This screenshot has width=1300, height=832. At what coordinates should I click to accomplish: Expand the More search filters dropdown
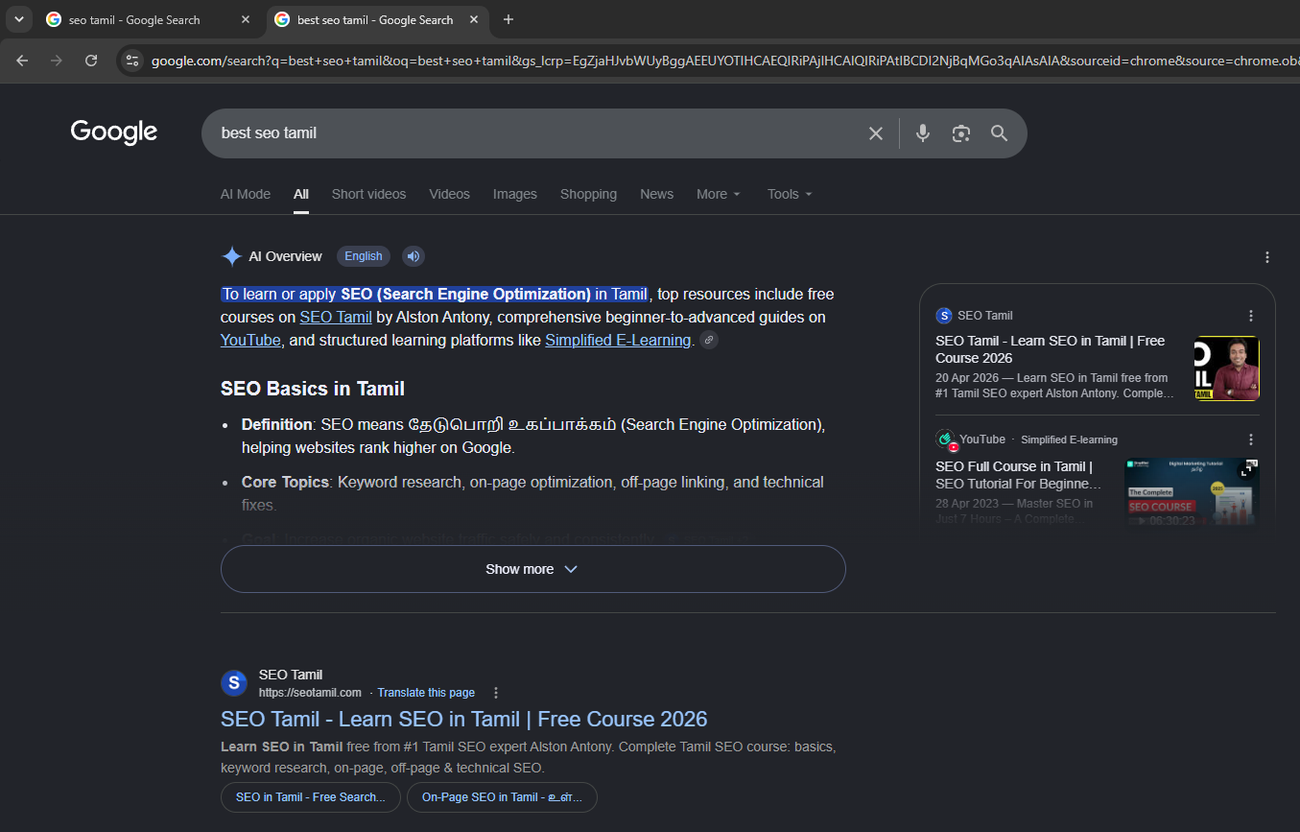pyautogui.click(x=719, y=194)
